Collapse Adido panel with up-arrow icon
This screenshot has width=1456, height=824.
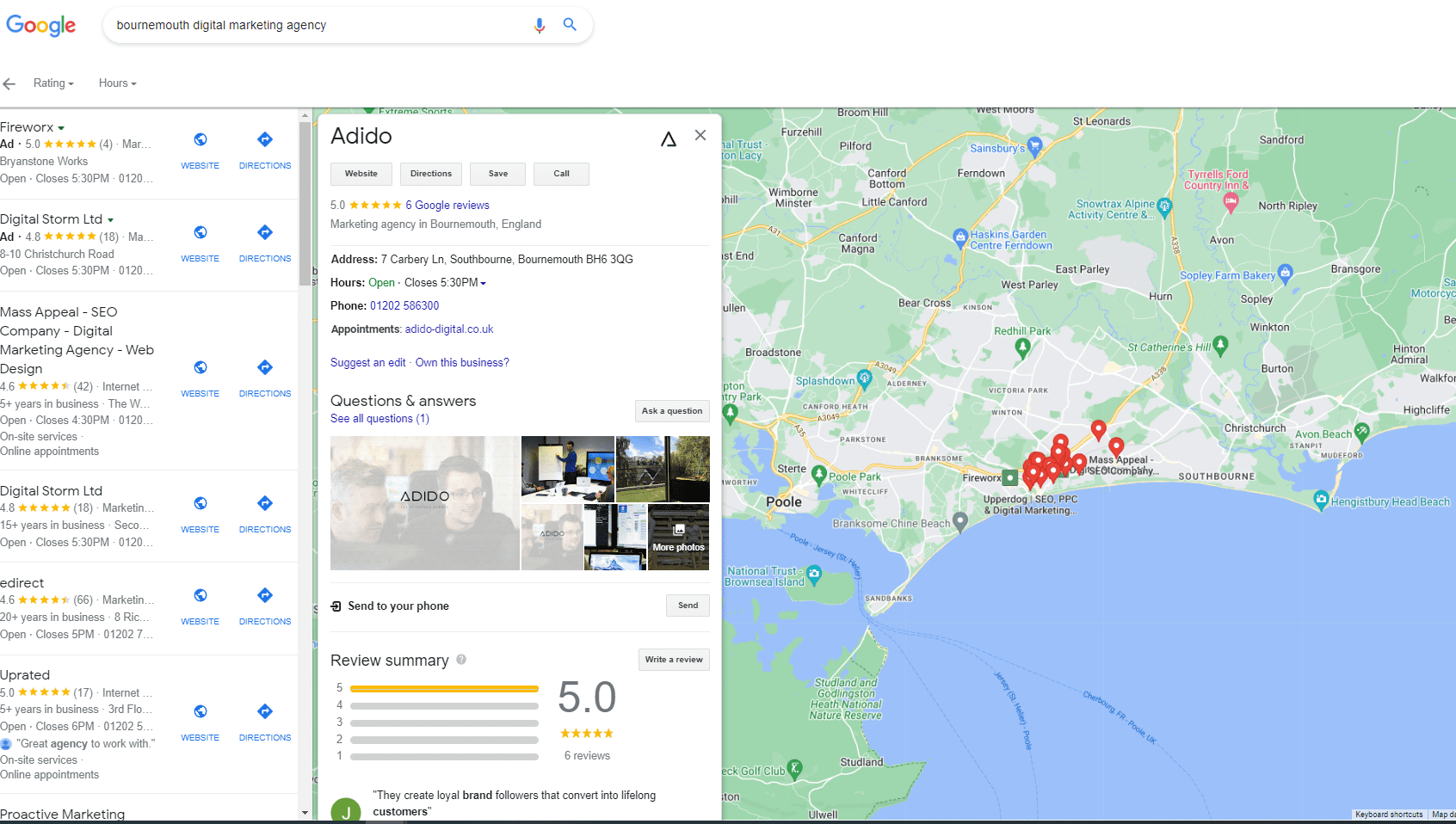tap(669, 139)
